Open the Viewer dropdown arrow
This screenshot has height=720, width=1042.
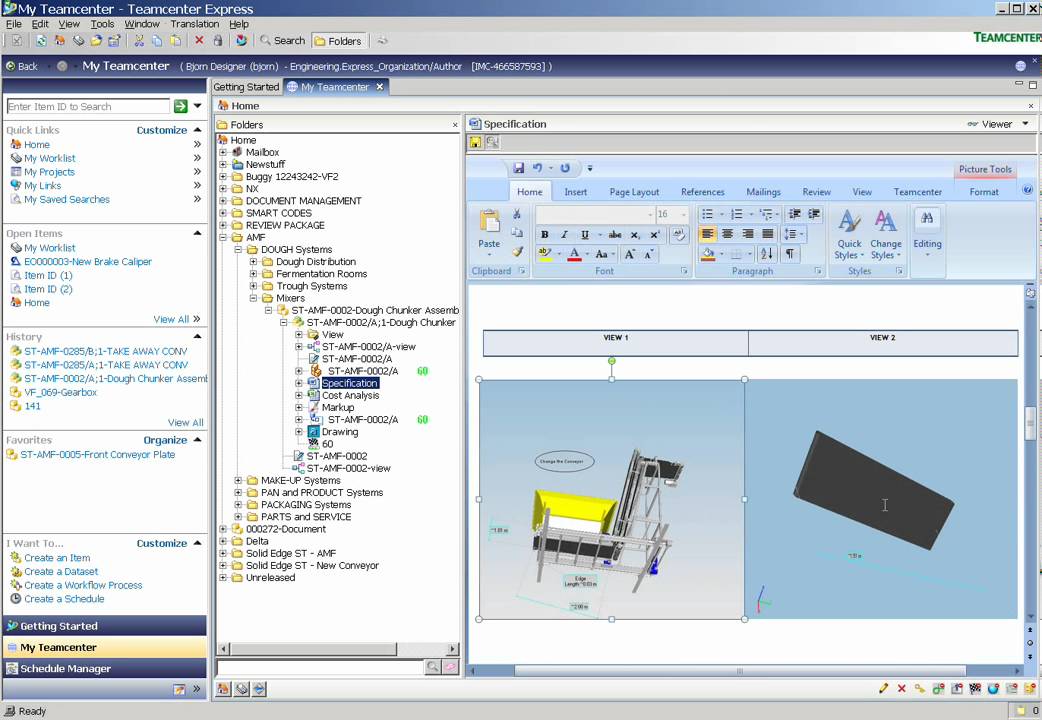[1025, 124]
